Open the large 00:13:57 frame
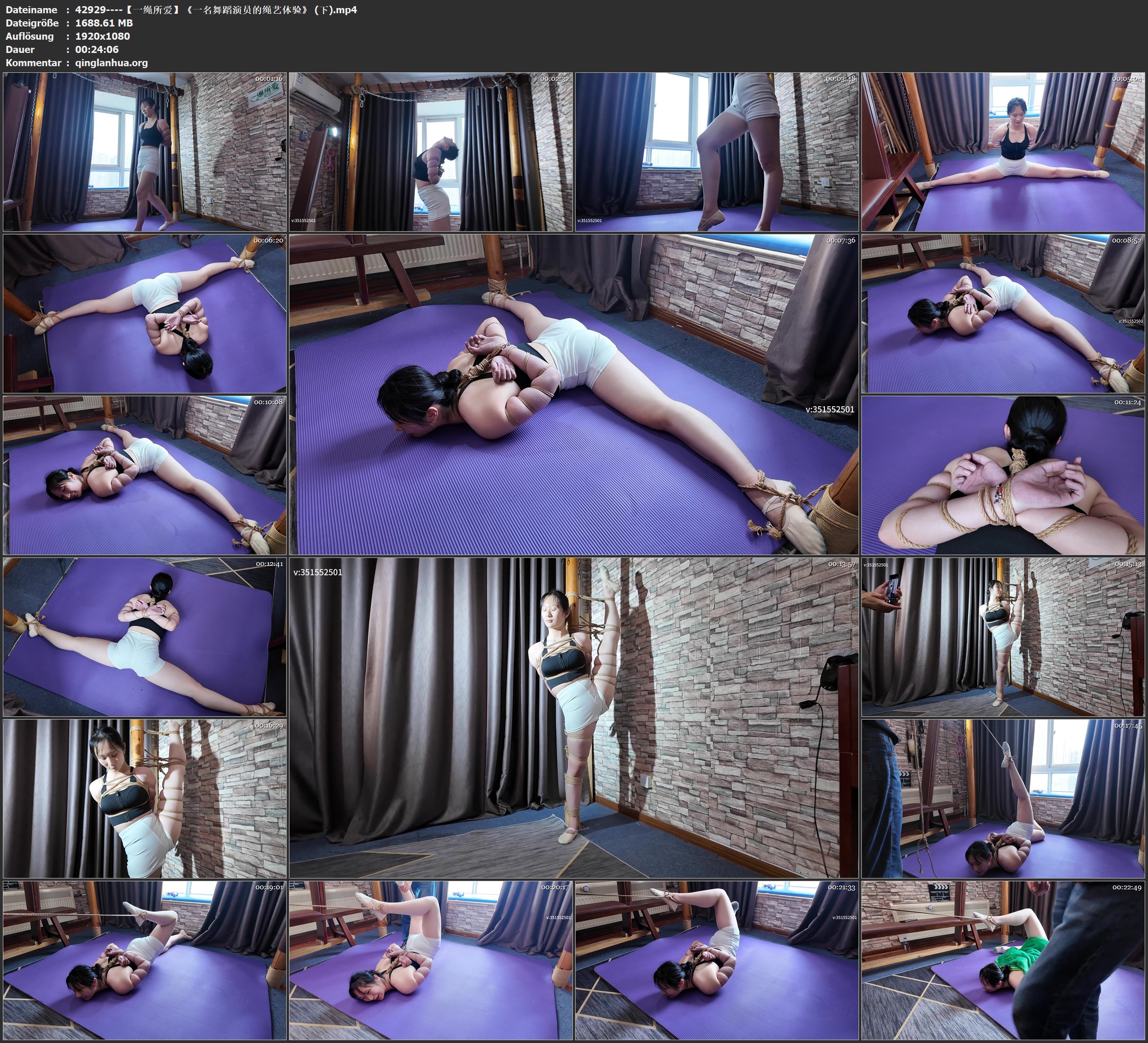 (x=573, y=717)
